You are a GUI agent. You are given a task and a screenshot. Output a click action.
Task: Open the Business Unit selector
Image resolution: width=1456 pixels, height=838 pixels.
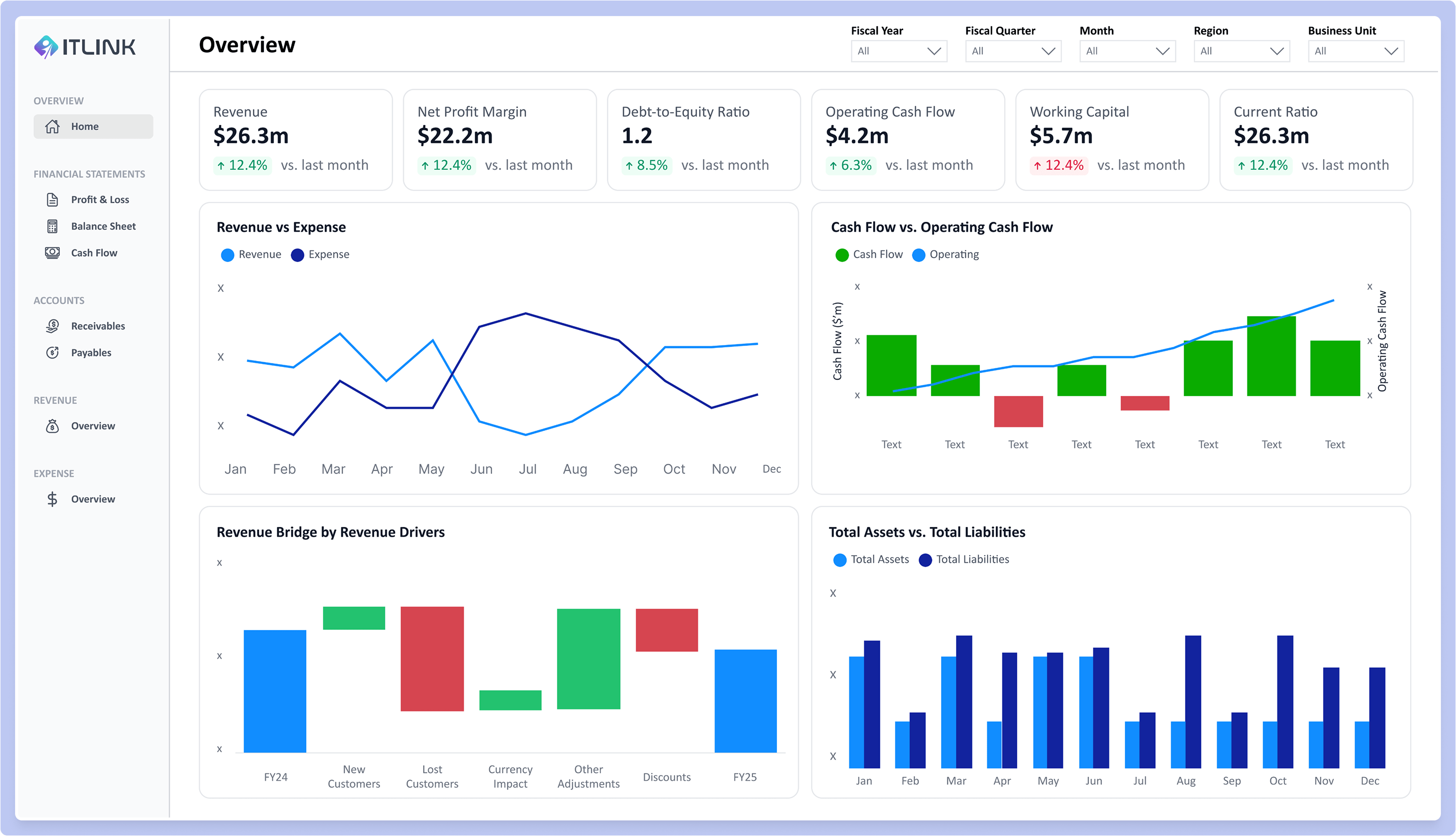click(1355, 50)
